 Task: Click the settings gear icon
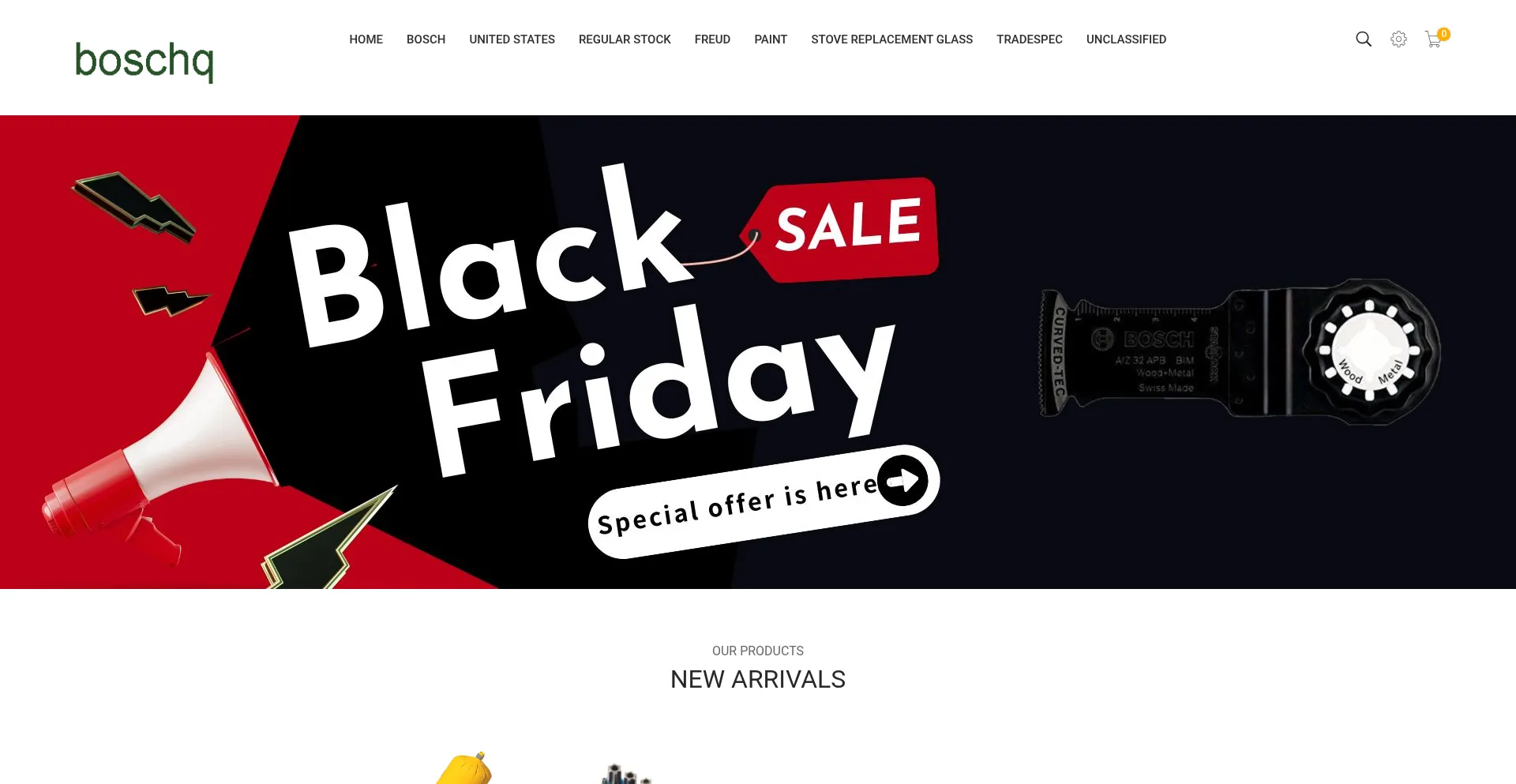point(1398,39)
